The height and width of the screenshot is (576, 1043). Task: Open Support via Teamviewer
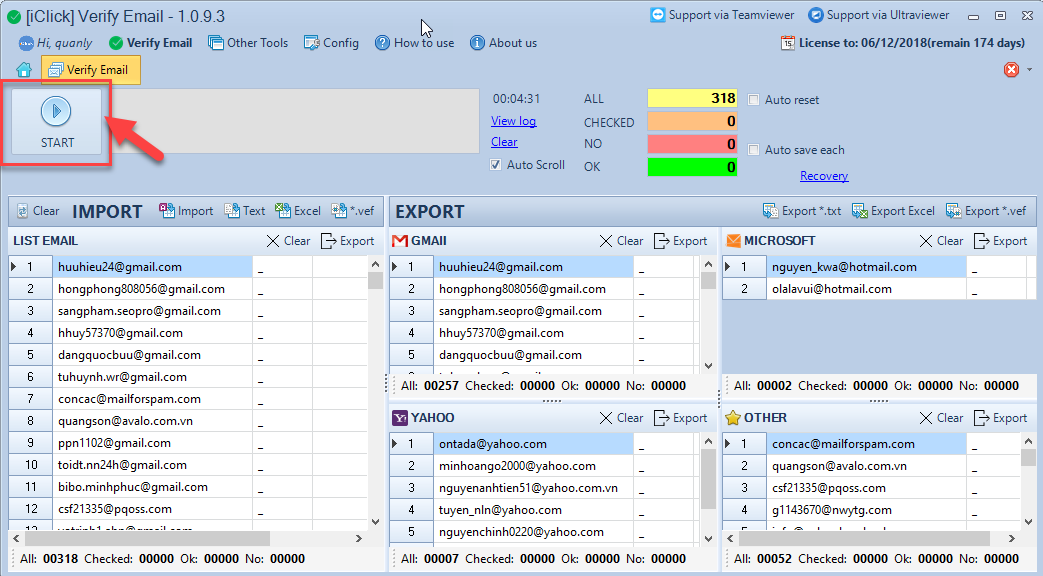[x=722, y=15]
